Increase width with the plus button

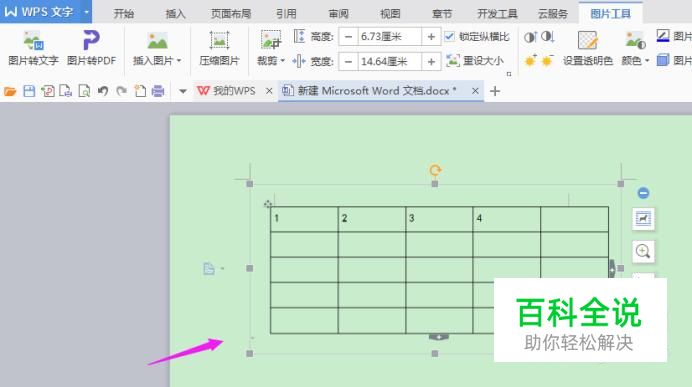[x=431, y=61]
